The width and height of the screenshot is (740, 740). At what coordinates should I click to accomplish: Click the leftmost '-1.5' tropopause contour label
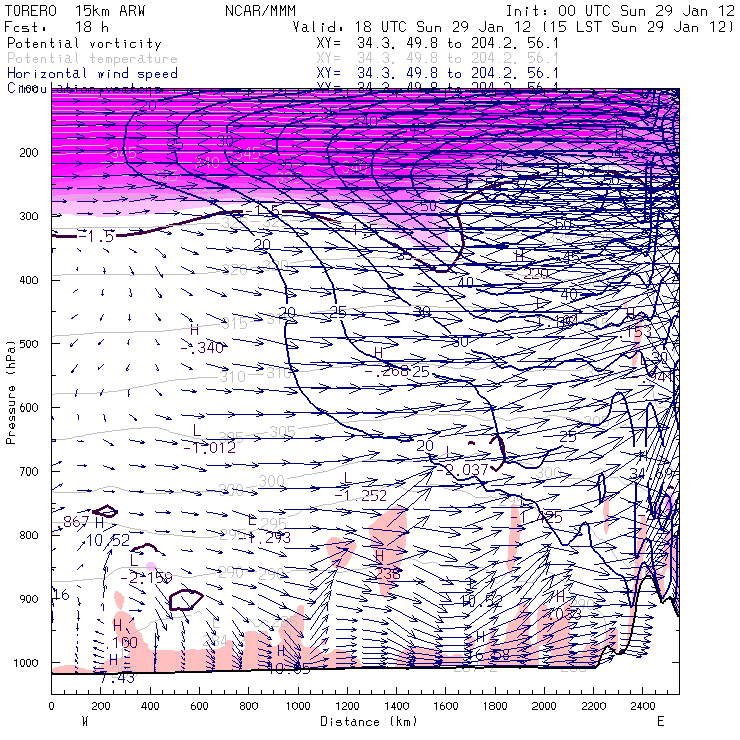[96, 236]
